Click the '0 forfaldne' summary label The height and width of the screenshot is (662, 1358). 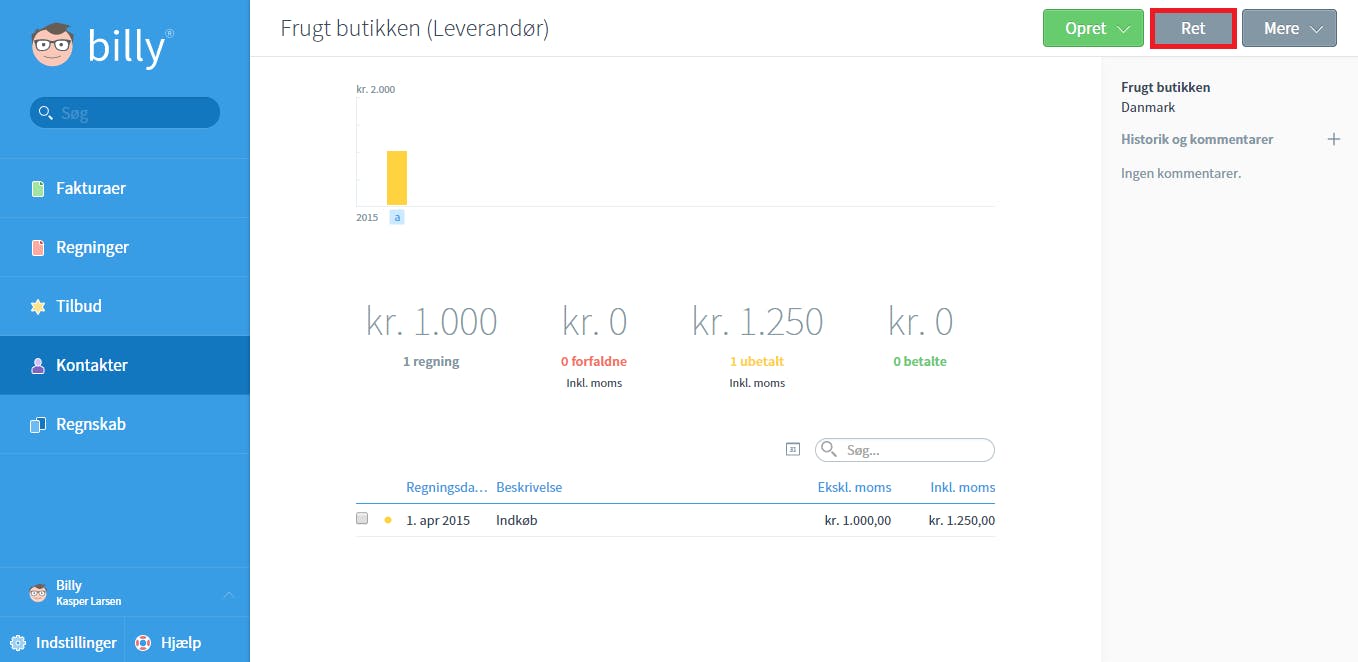click(x=594, y=361)
